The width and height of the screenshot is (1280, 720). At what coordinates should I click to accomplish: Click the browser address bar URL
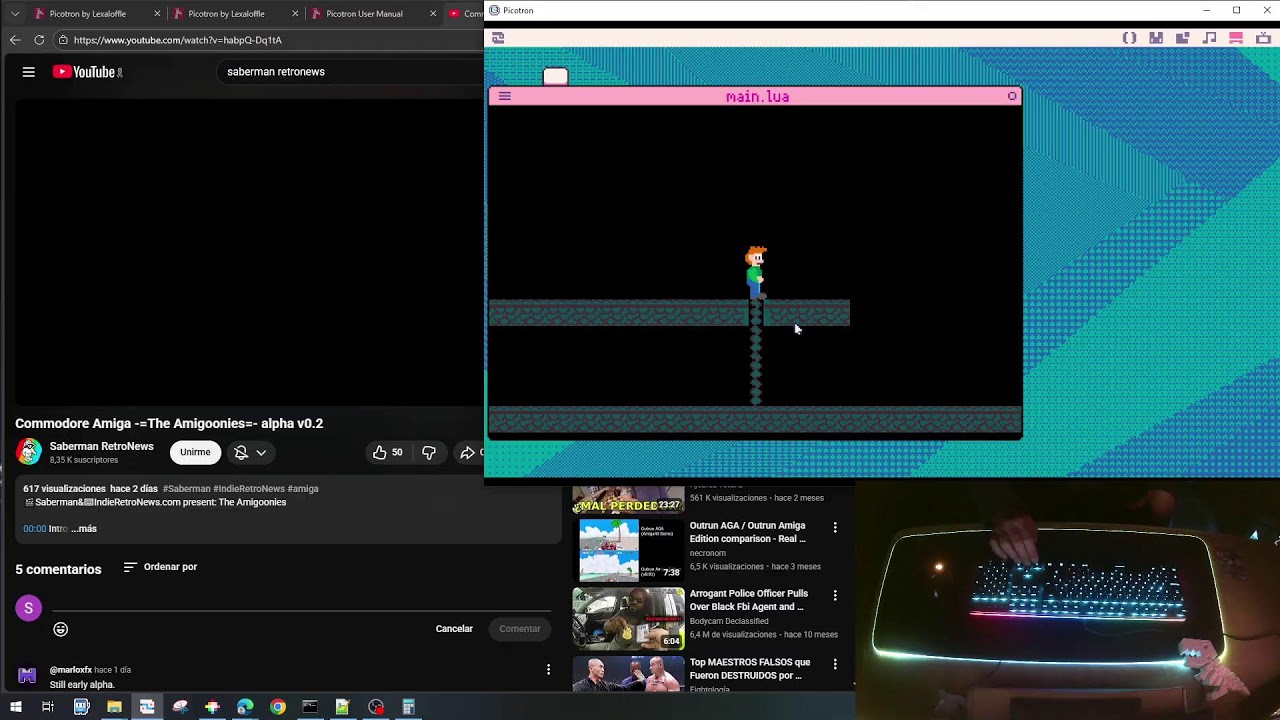pyautogui.click(x=178, y=40)
